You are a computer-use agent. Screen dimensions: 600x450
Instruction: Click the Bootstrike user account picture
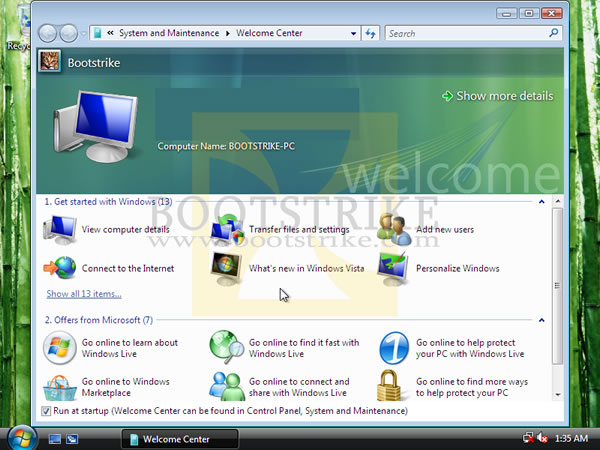[49, 61]
